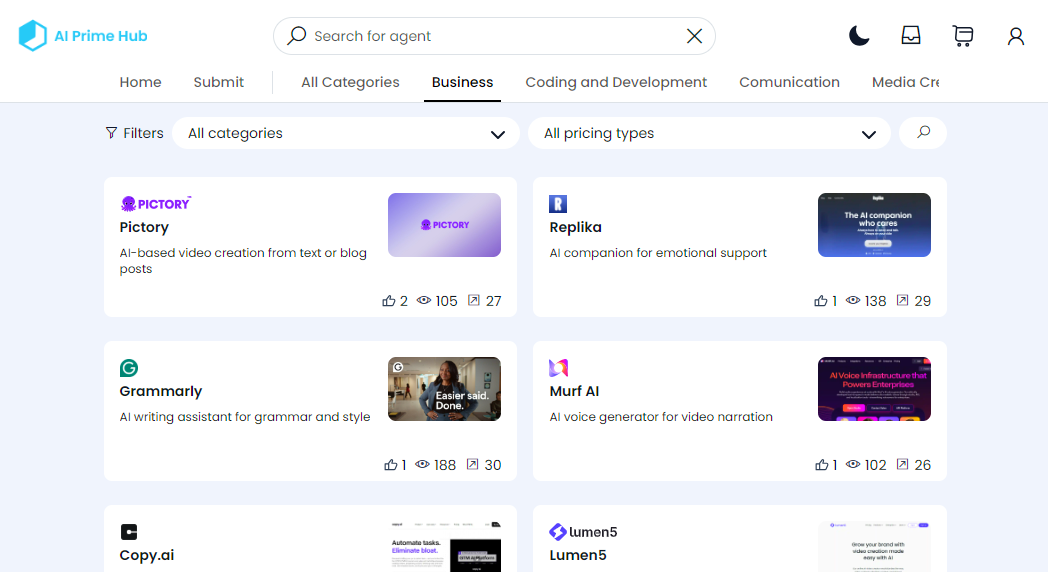Click the Lumen5 preview thumbnail
The width and height of the screenshot is (1048, 572).
tap(874, 547)
